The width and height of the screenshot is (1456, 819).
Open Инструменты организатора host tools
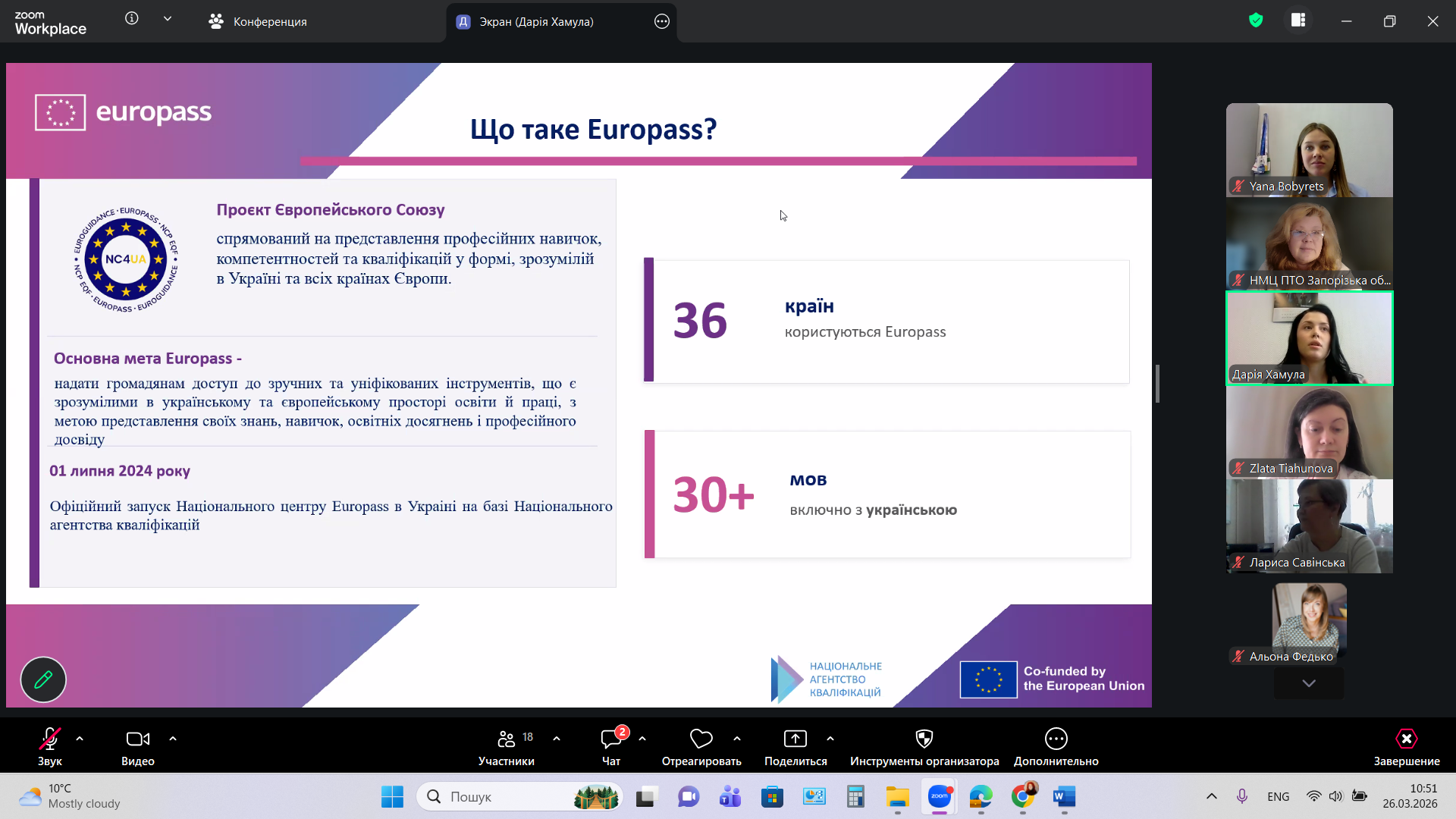[924, 746]
